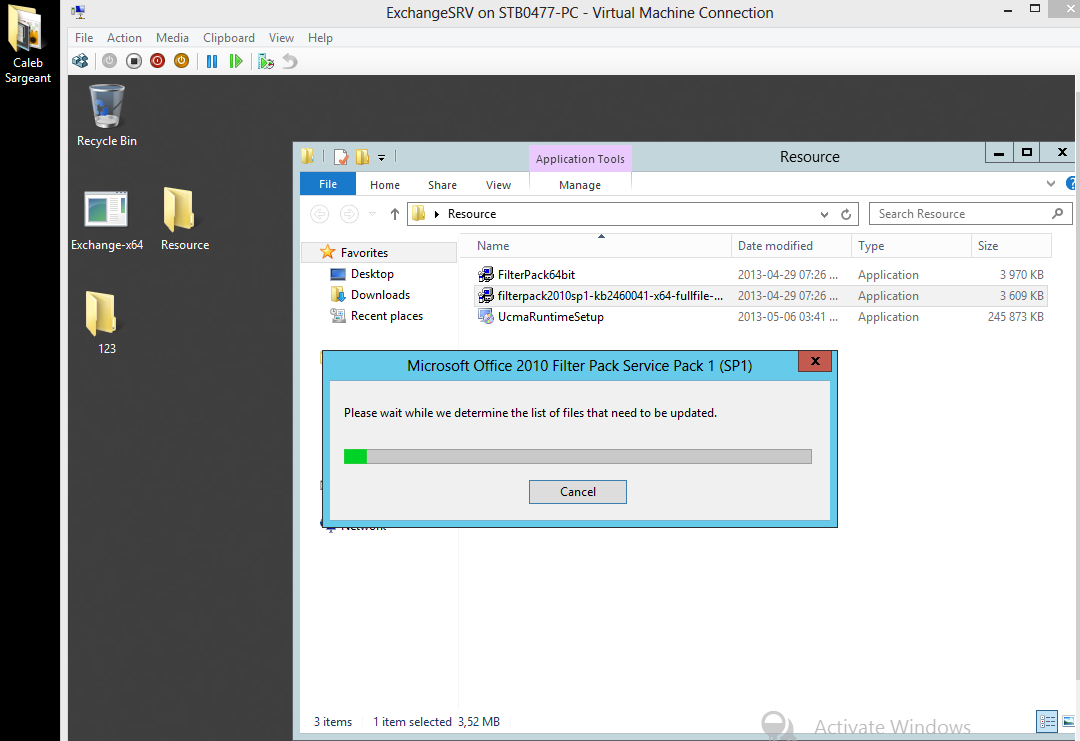This screenshot has width=1080, height=741.
Task: Click the Explorer window folder icon in title bar
Action: point(308,157)
